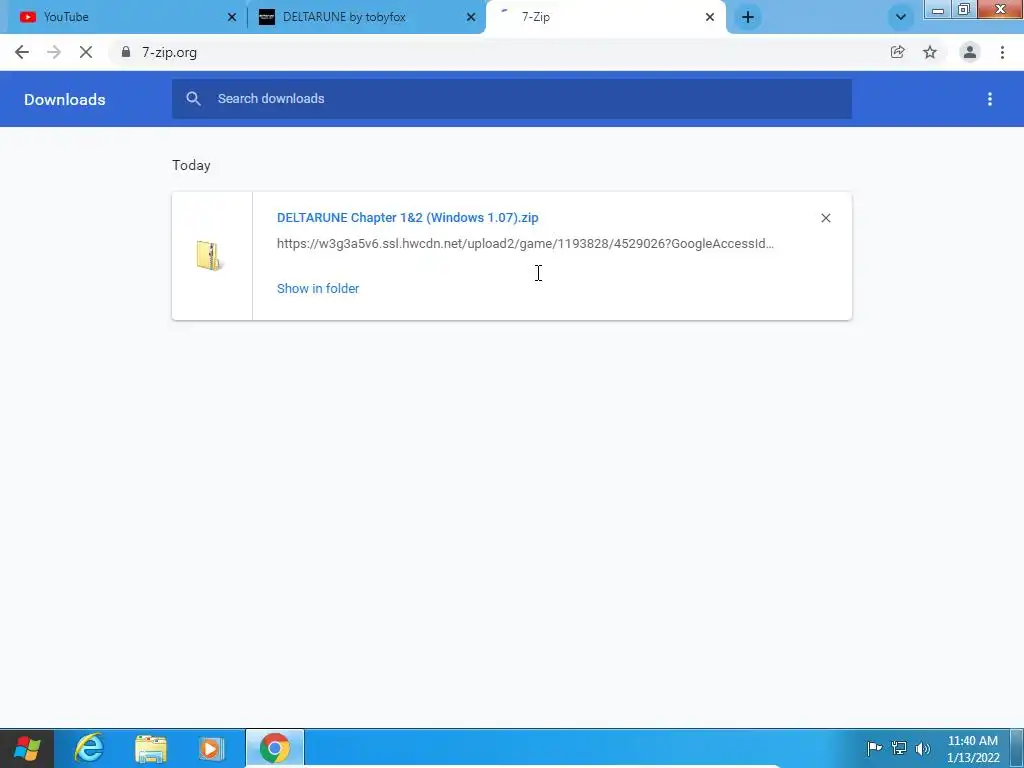This screenshot has height=768, width=1024.
Task: Switch to the YouTube tab
Action: [124, 17]
